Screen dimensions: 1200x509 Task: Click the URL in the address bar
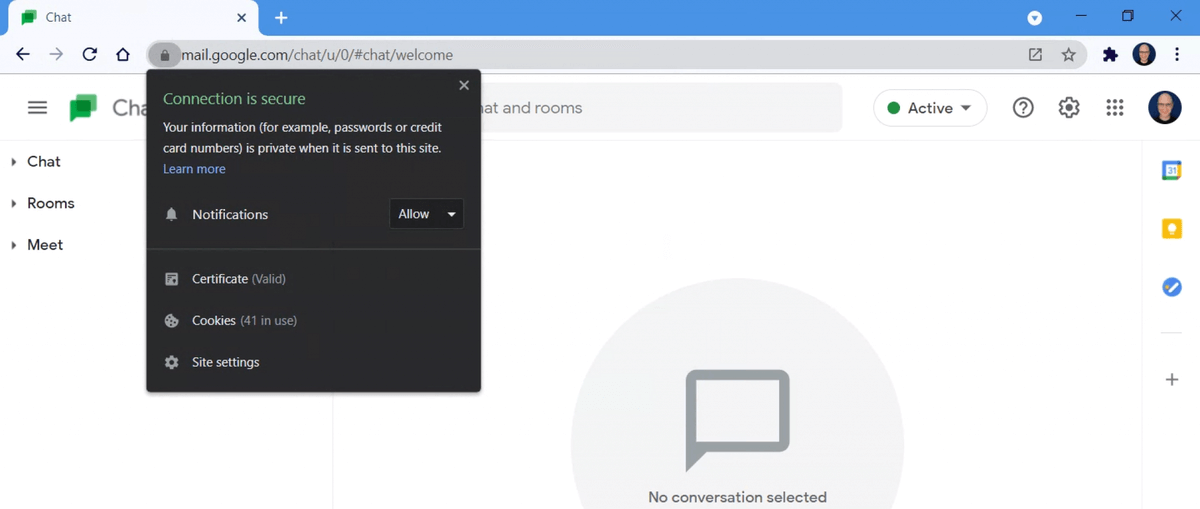click(x=317, y=55)
